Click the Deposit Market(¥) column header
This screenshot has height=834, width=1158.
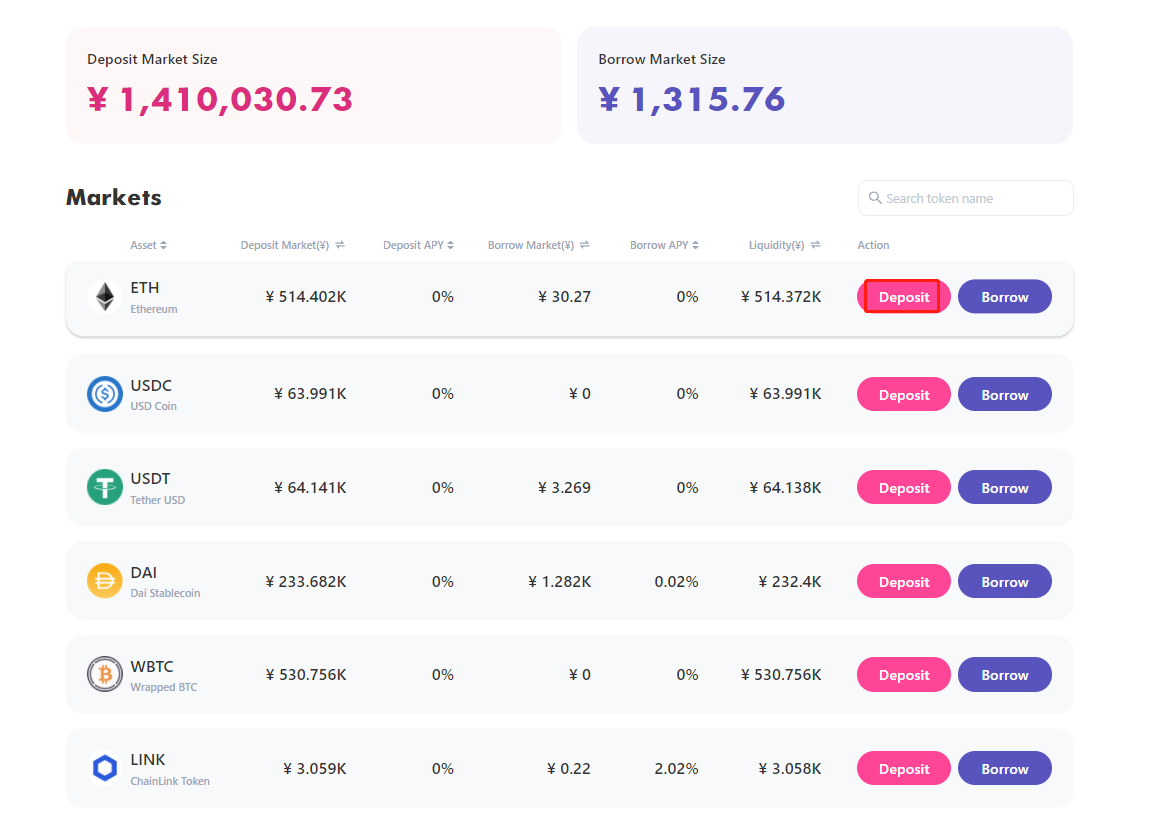(284, 245)
